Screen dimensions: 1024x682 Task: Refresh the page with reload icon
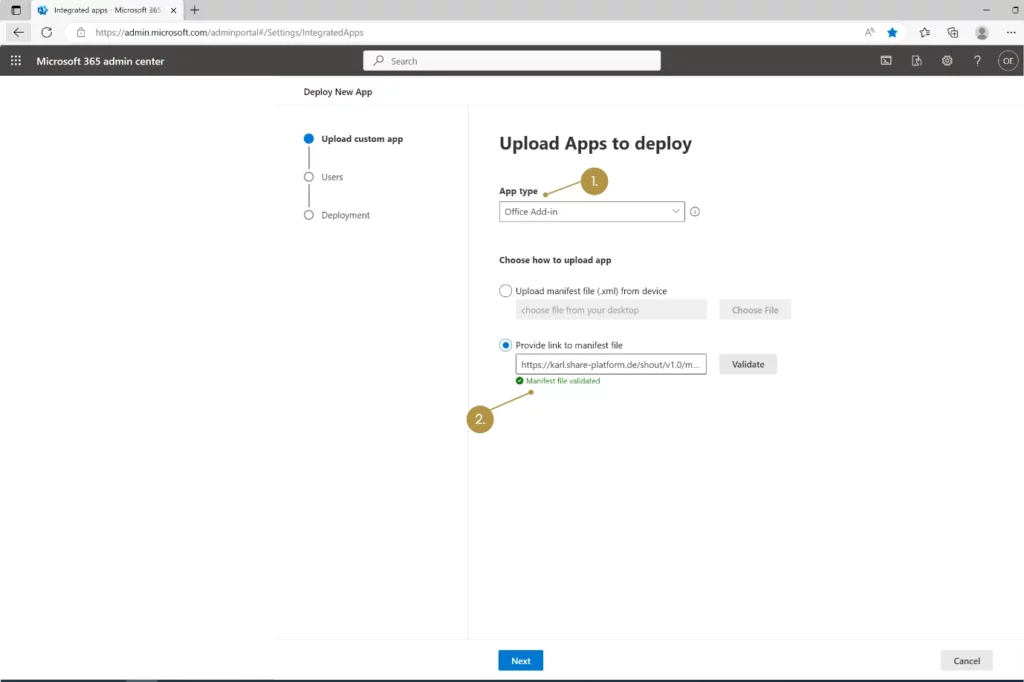pyautogui.click(x=46, y=32)
